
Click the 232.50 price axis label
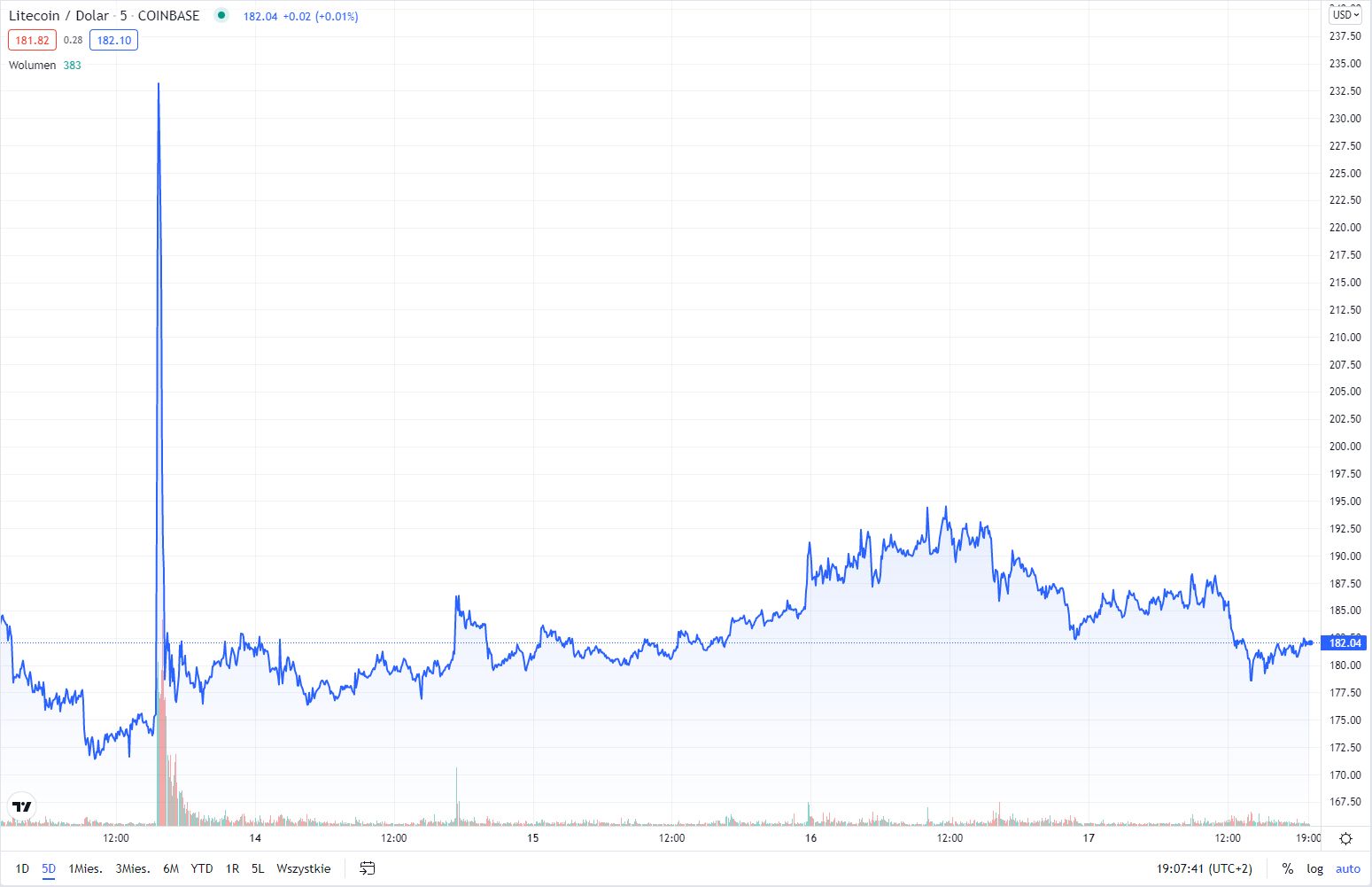click(1345, 90)
